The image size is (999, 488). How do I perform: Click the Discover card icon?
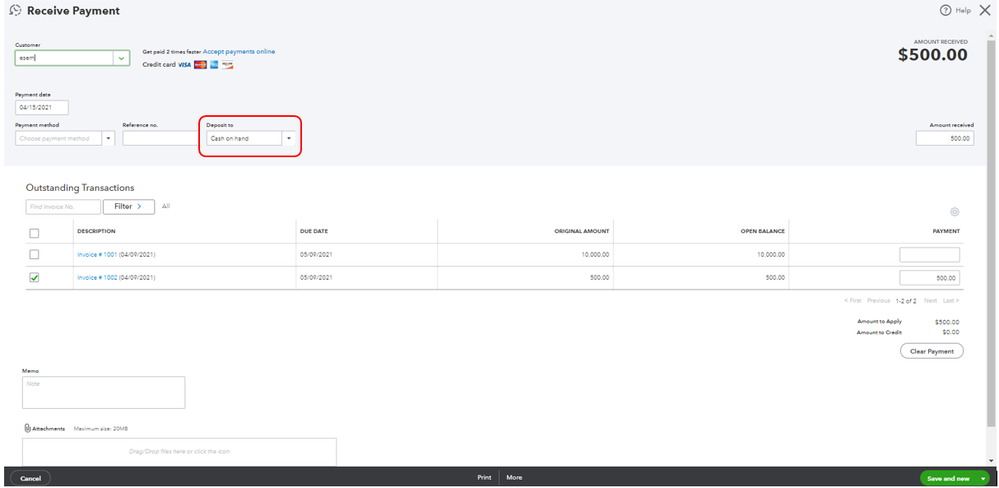[227, 65]
